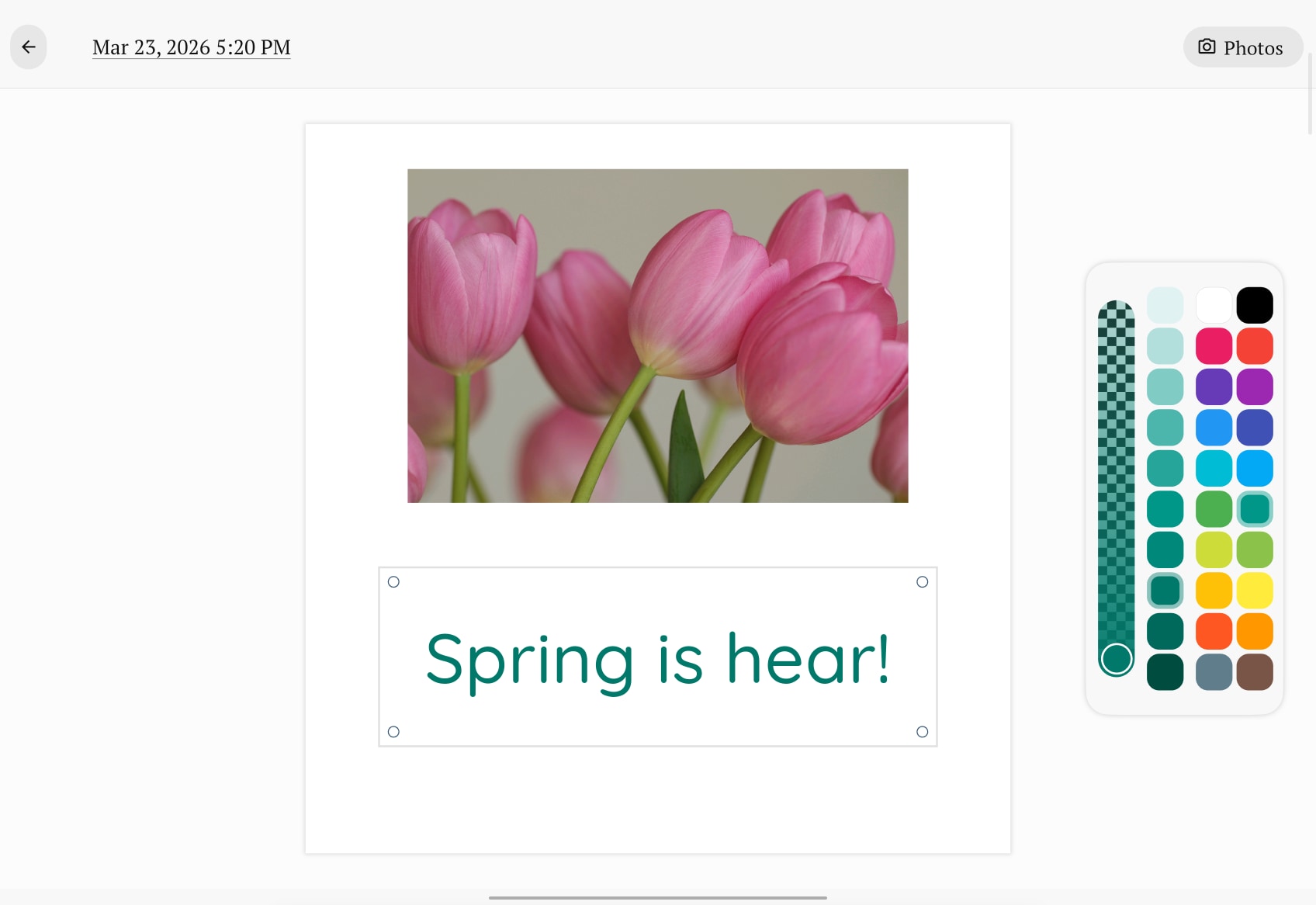The width and height of the screenshot is (1316, 905).
Task: Edit the entry date Mar 23, 2026
Action: [x=191, y=47]
